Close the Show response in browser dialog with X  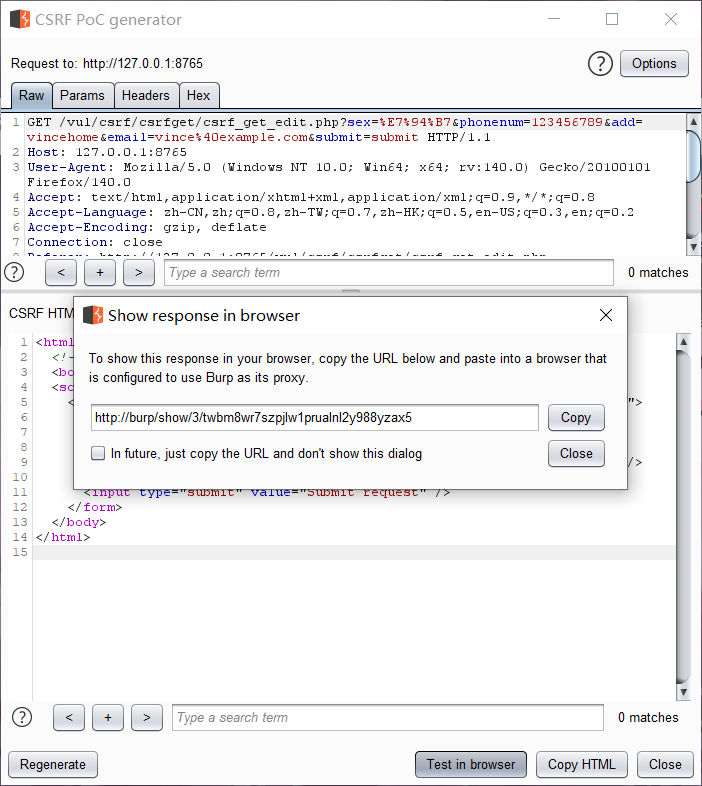click(x=606, y=315)
